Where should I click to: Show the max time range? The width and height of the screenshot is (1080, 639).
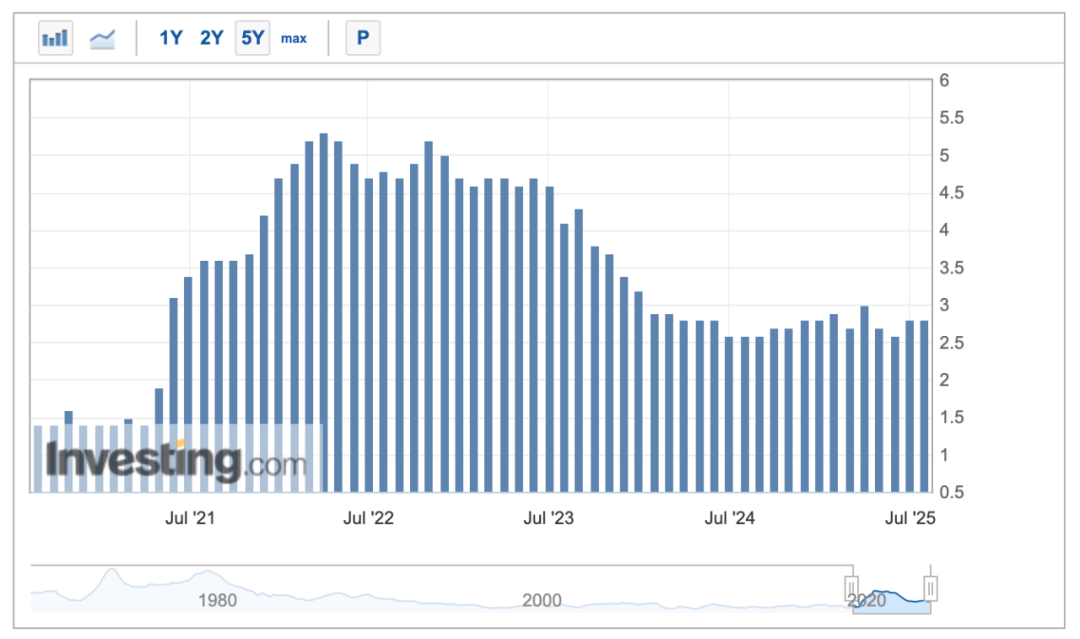(x=293, y=39)
